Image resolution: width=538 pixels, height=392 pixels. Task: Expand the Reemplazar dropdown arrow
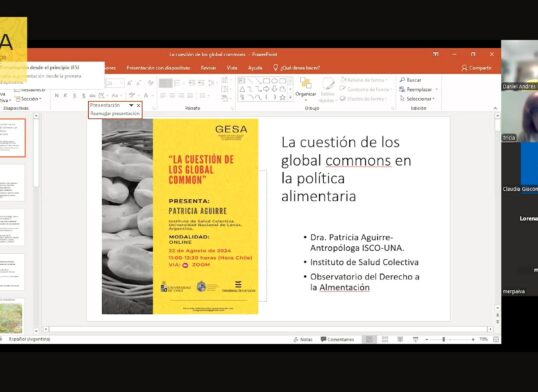[x=436, y=89]
